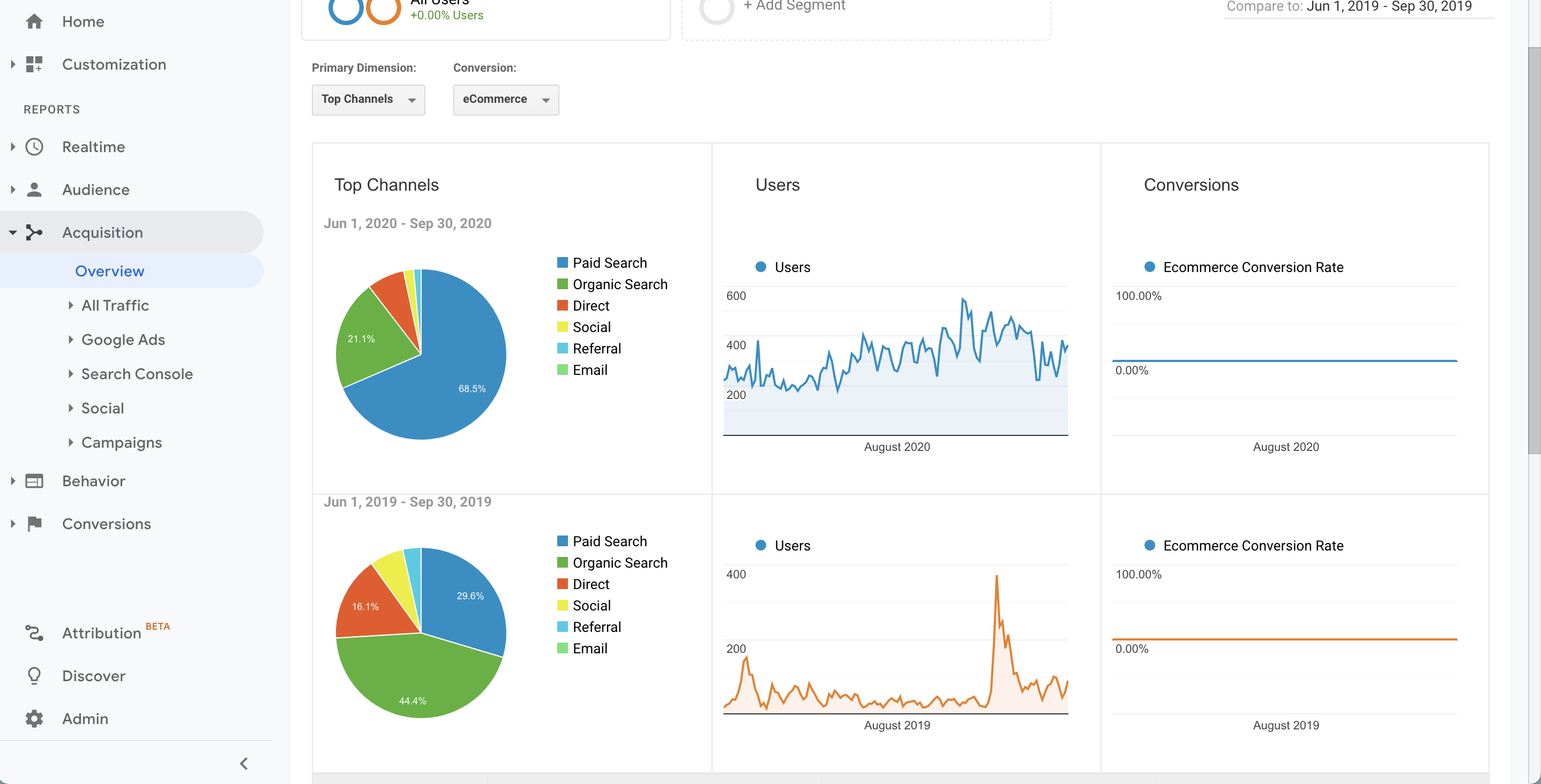Screen dimensions: 1541x784
Task: Select the Audience person icon
Action: 34,190
